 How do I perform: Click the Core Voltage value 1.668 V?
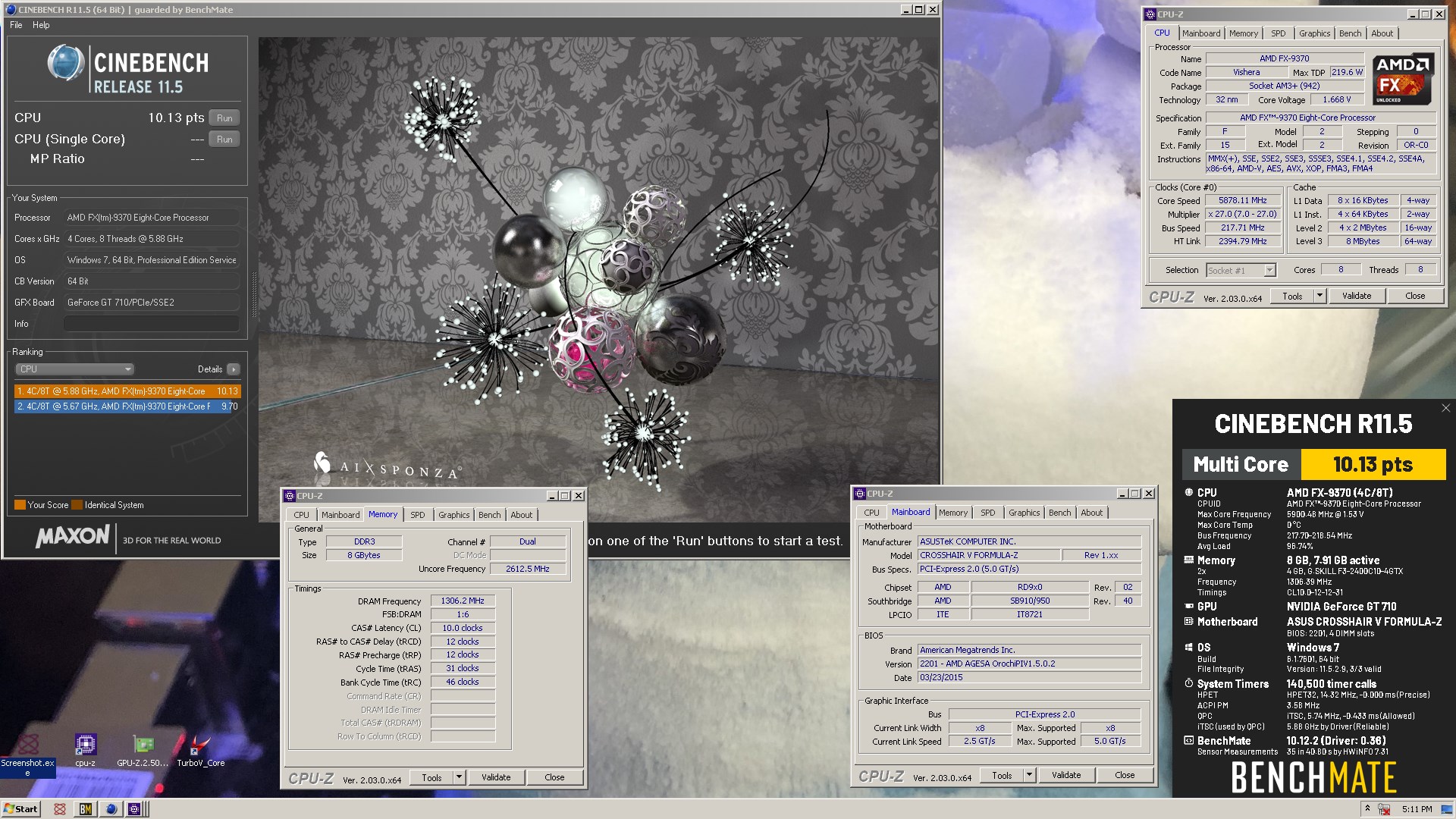1336,99
